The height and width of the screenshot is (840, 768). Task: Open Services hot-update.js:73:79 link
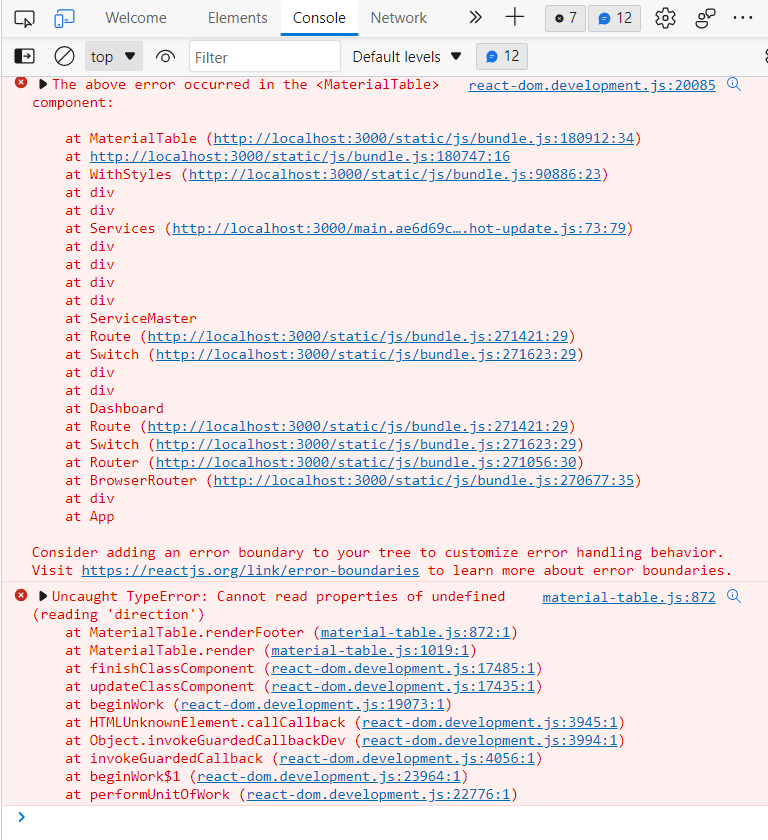point(399,228)
